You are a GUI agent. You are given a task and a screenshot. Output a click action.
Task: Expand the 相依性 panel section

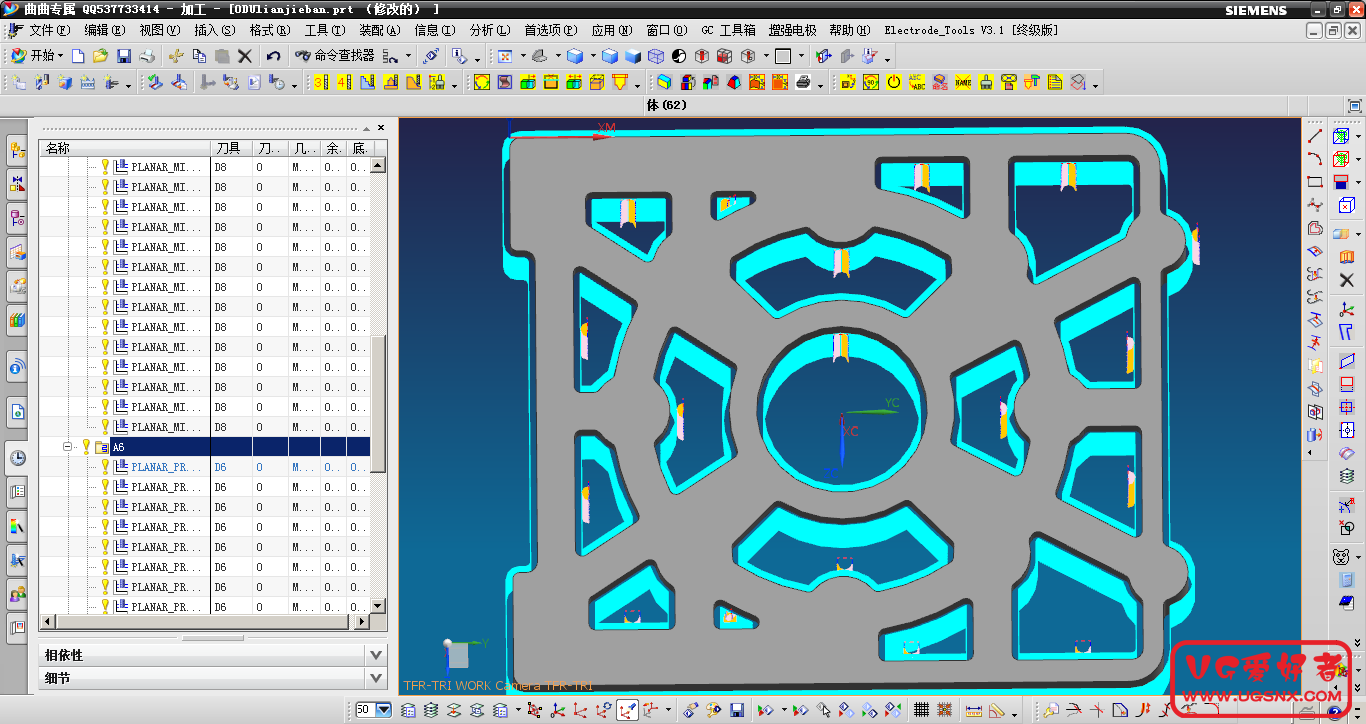click(x=376, y=655)
